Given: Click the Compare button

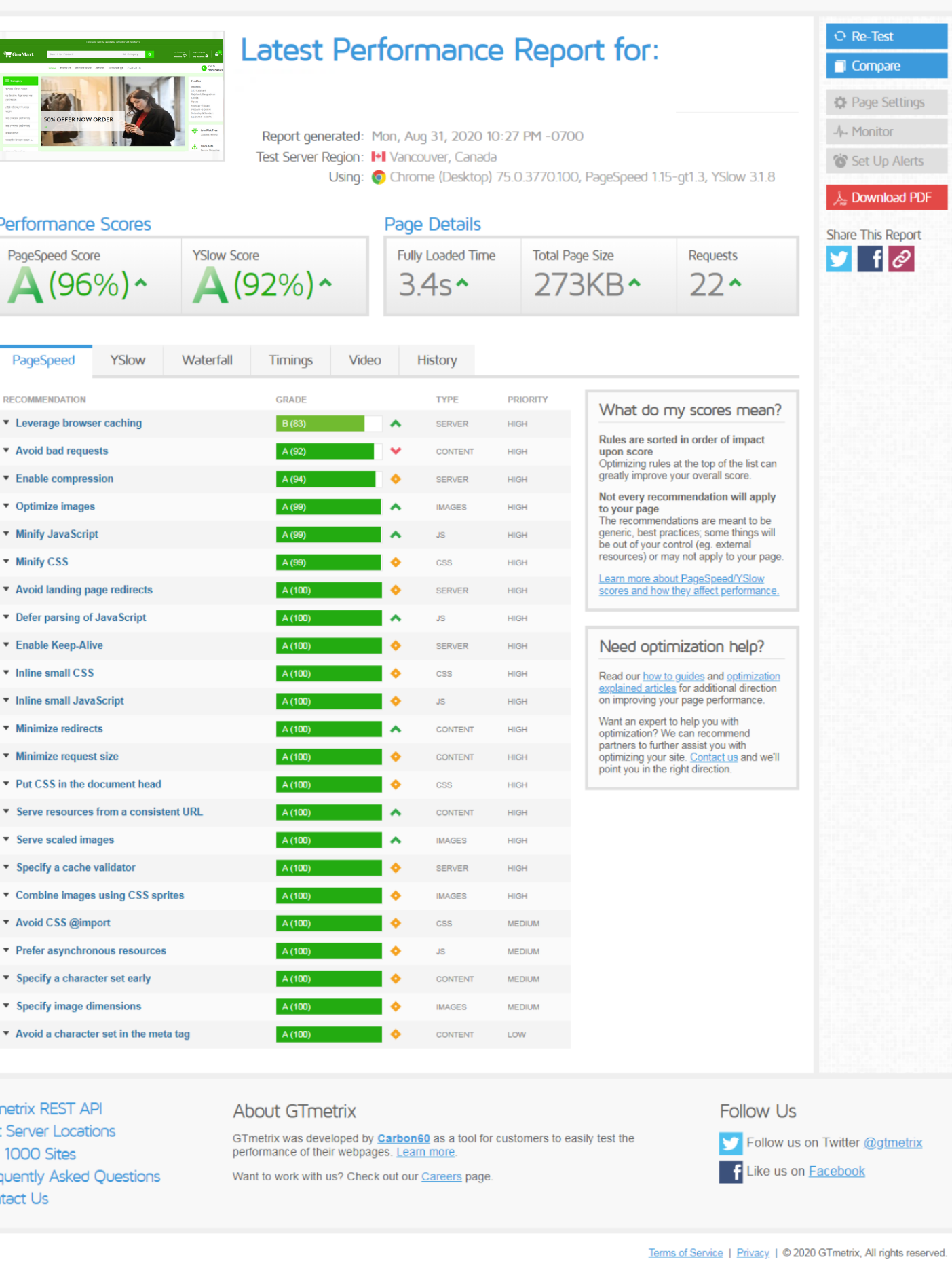Looking at the screenshot, I should coord(887,67).
